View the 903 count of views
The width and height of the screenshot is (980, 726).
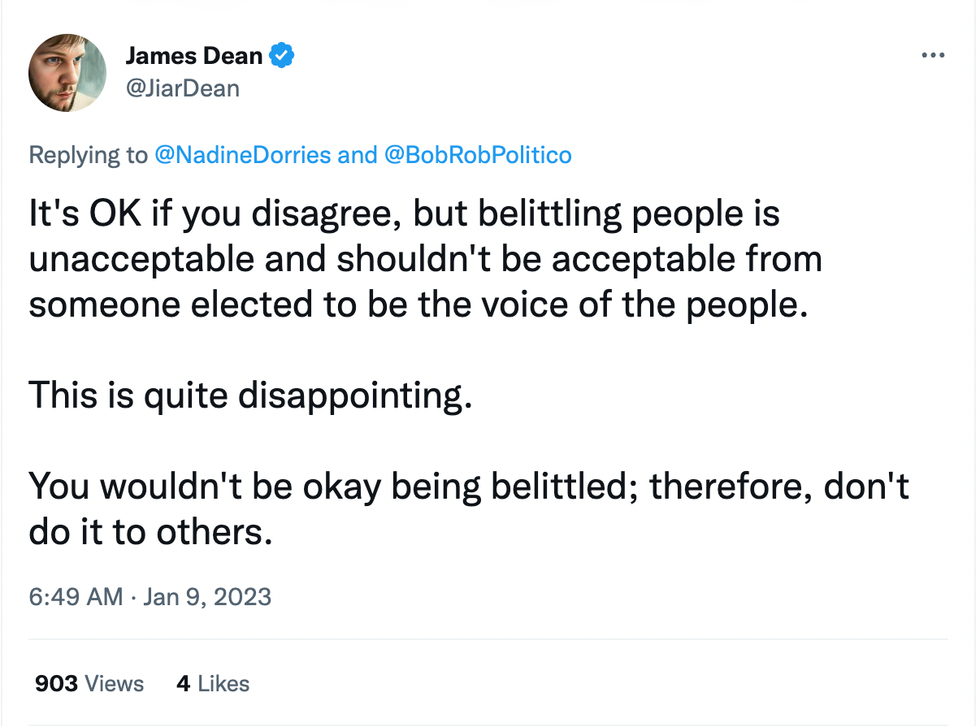point(56,684)
